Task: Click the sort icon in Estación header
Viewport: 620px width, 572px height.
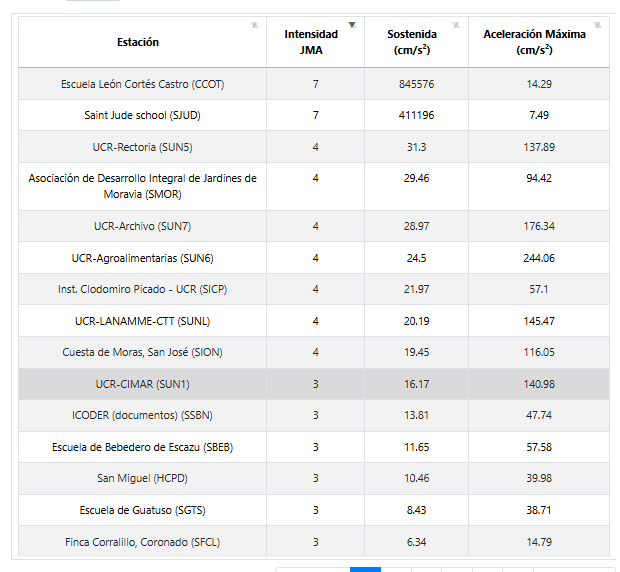Action: pyautogui.click(x=254, y=24)
